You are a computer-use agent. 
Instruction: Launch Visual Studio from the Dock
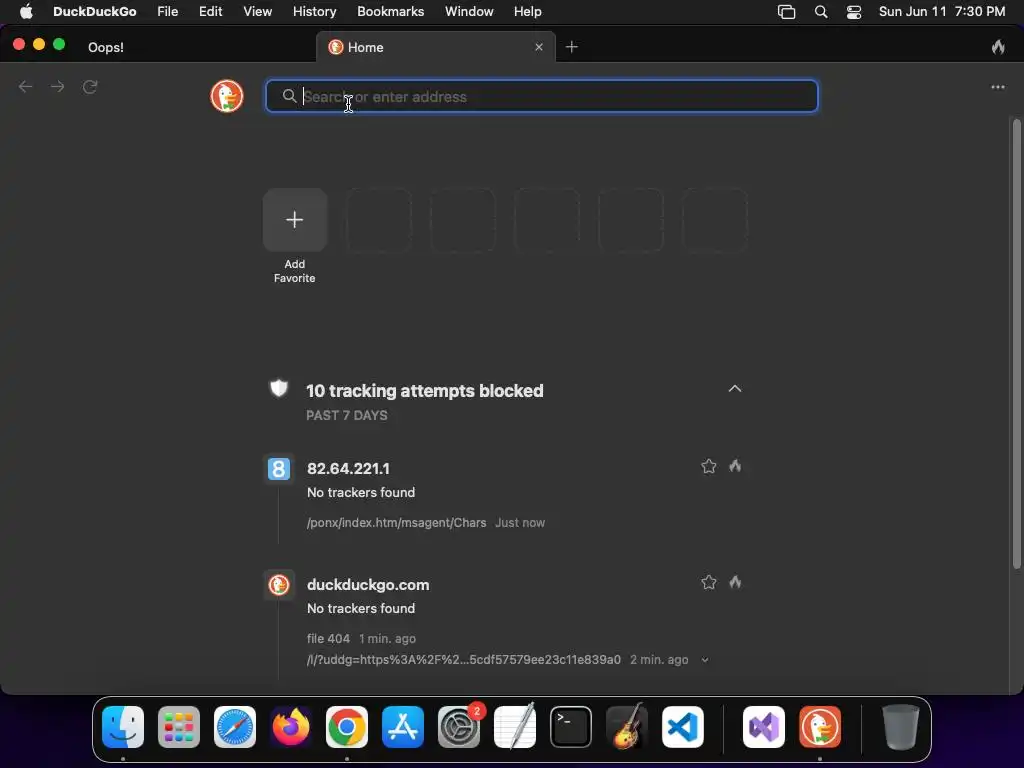[x=764, y=727]
